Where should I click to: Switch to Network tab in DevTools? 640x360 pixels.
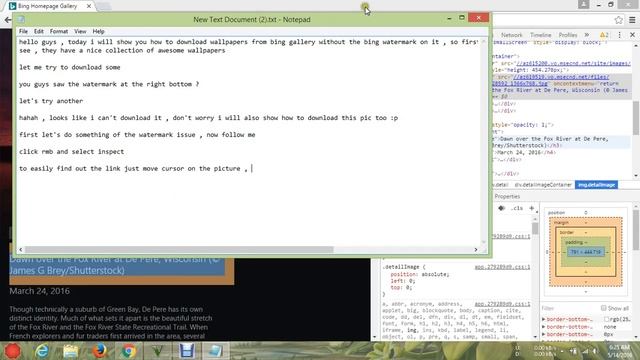[x=511, y=35]
